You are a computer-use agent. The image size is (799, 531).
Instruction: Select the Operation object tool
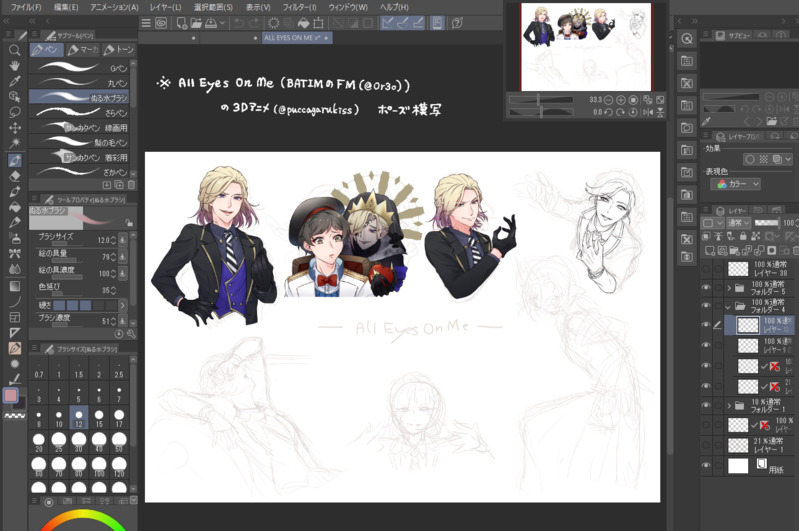[x=14, y=96]
